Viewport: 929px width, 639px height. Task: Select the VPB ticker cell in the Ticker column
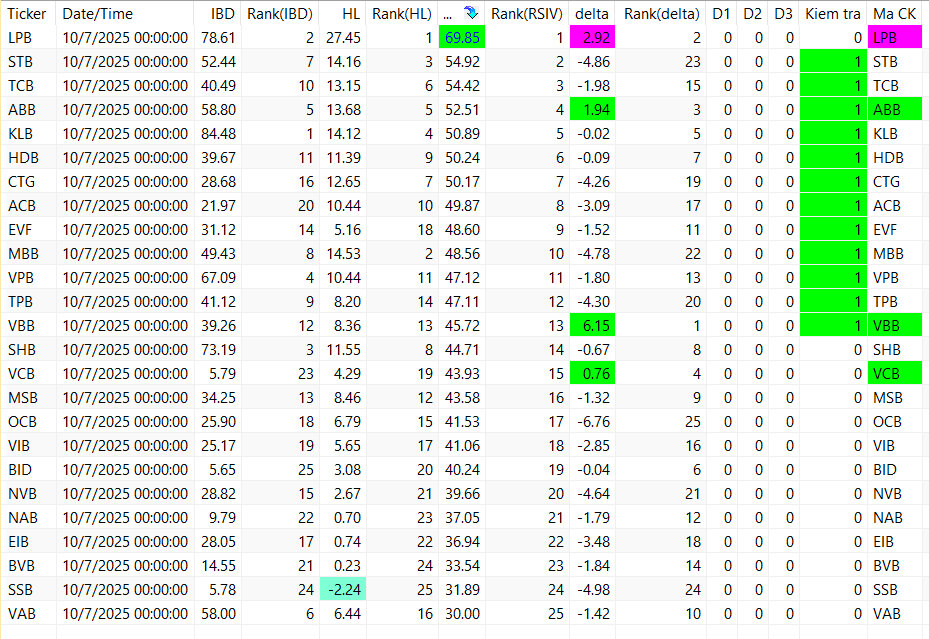(28, 278)
